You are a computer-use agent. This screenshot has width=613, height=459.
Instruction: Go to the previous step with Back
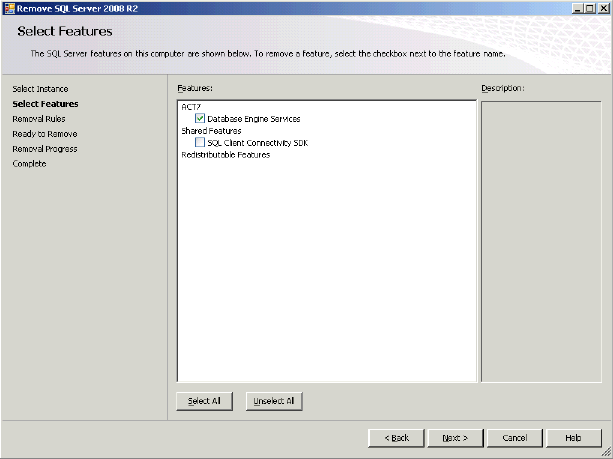pyautogui.click(x=396, y=438)
